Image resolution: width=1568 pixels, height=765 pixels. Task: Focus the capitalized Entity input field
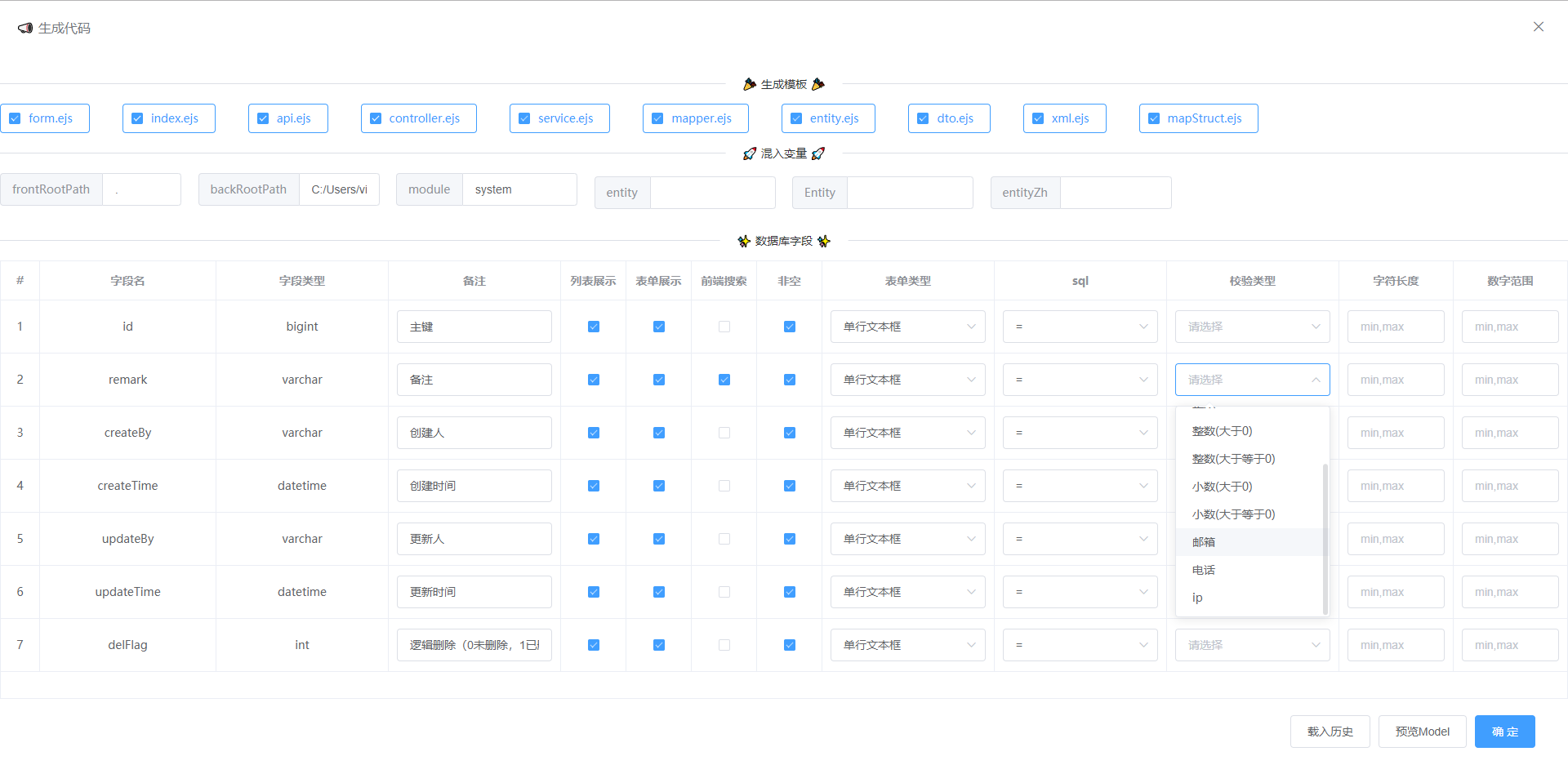(910, 193)
